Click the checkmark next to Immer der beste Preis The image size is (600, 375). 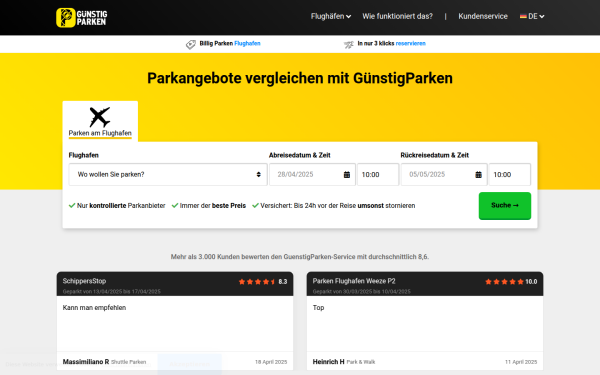(x=175, y=205)
